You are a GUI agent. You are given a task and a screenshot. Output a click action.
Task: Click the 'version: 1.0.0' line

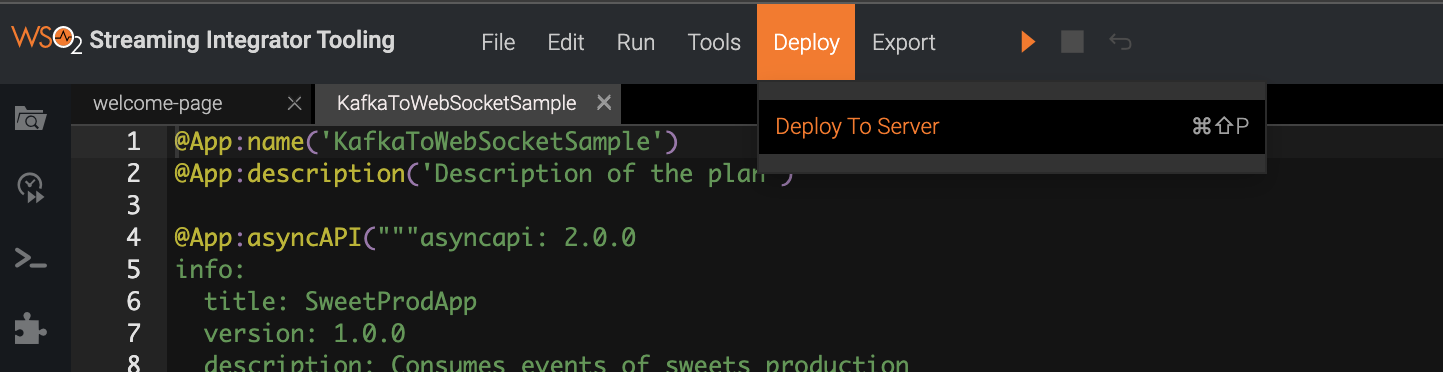click(x=304, y=333)
